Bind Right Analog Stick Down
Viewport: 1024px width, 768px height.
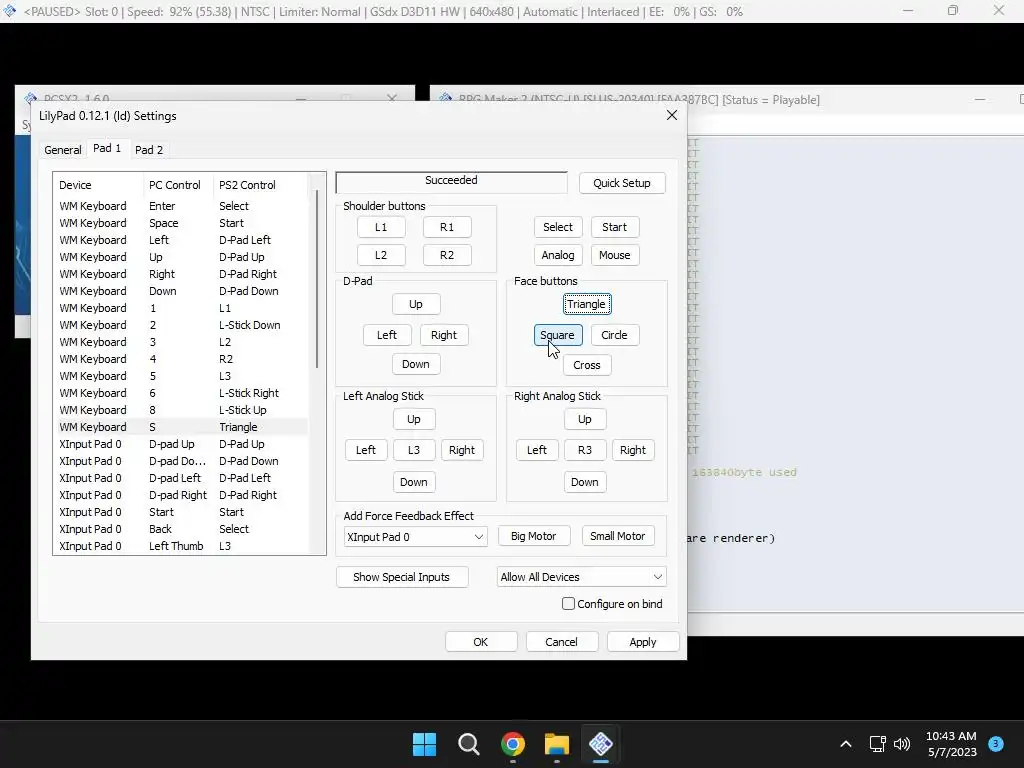tap(584, 482)
